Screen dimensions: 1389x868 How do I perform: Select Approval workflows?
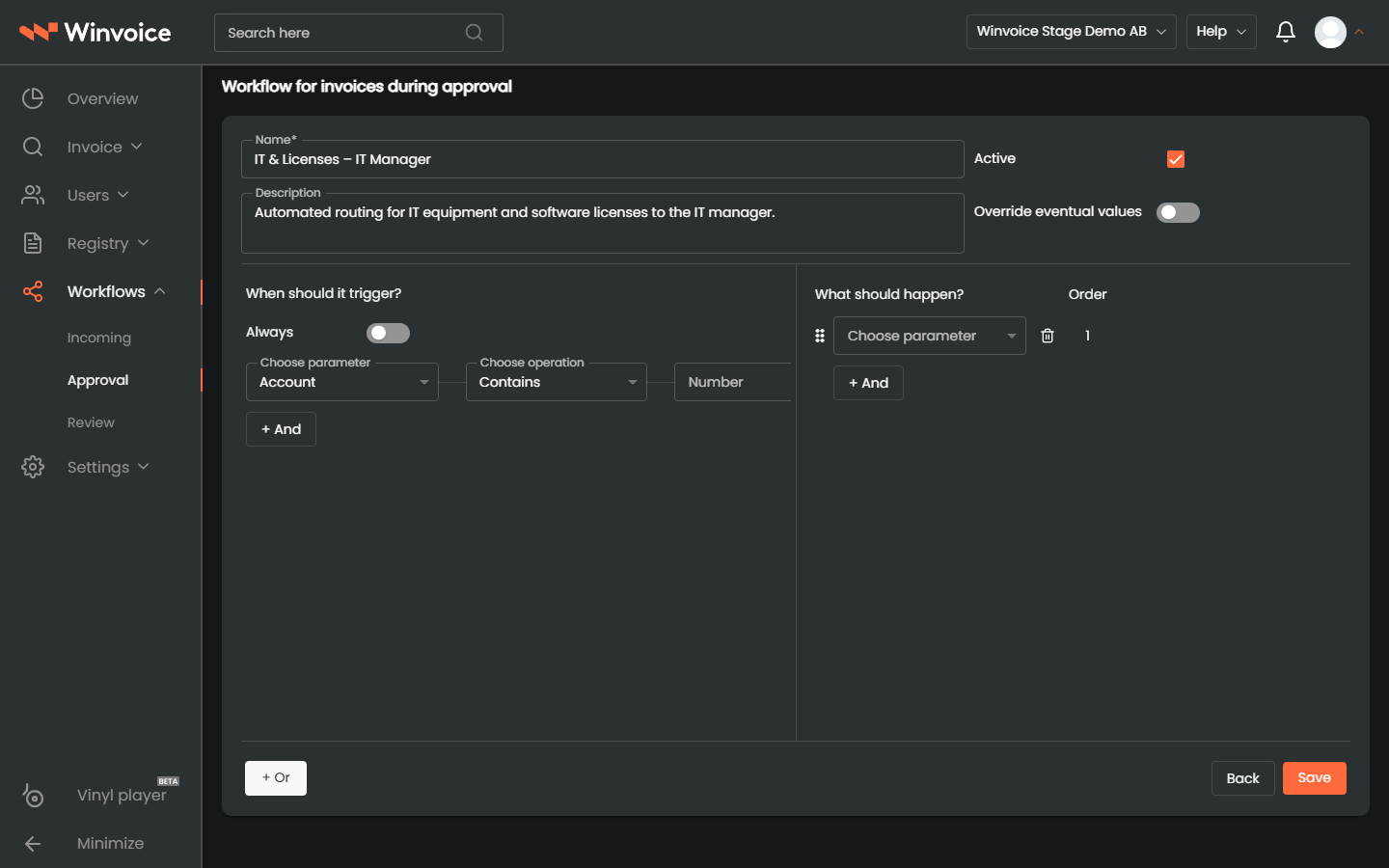point(98,380)
